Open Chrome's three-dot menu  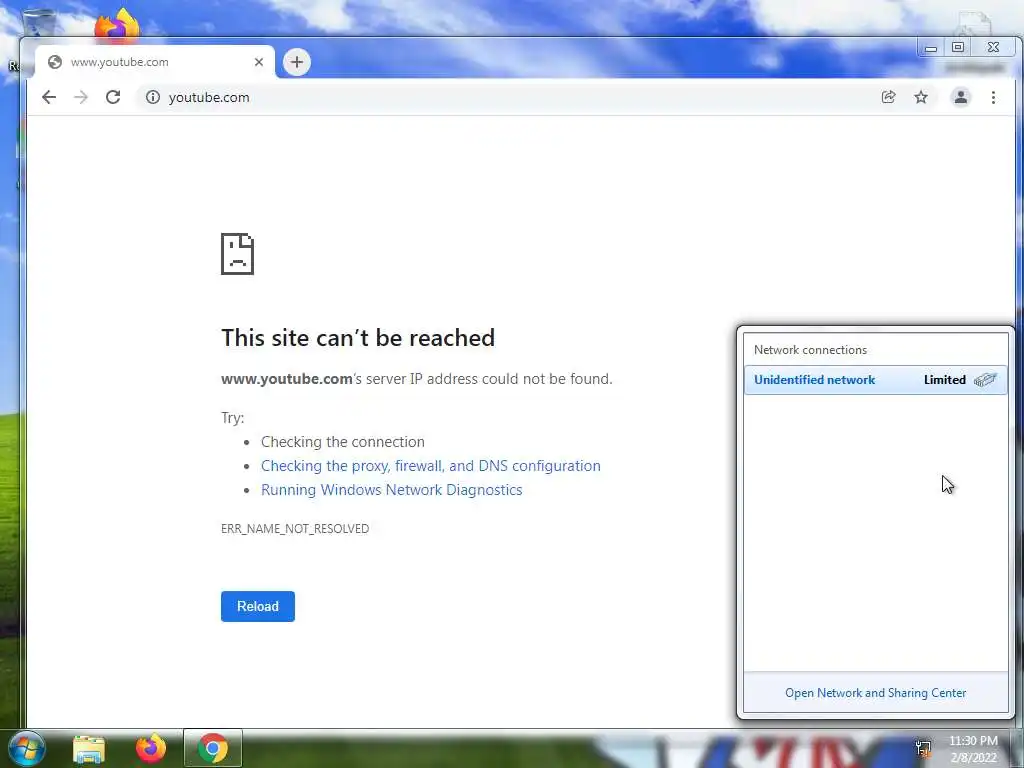click(993, 97)
